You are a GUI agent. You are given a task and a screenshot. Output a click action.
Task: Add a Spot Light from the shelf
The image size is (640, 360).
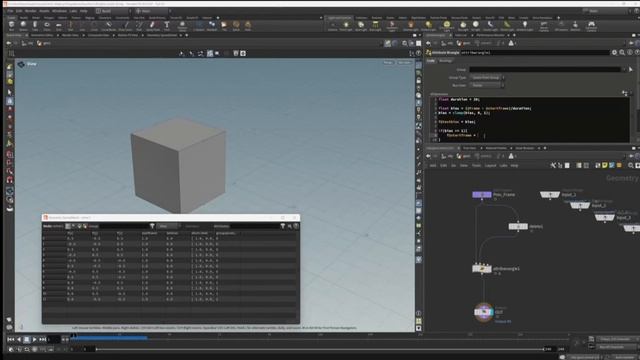(x=361, y=26)
